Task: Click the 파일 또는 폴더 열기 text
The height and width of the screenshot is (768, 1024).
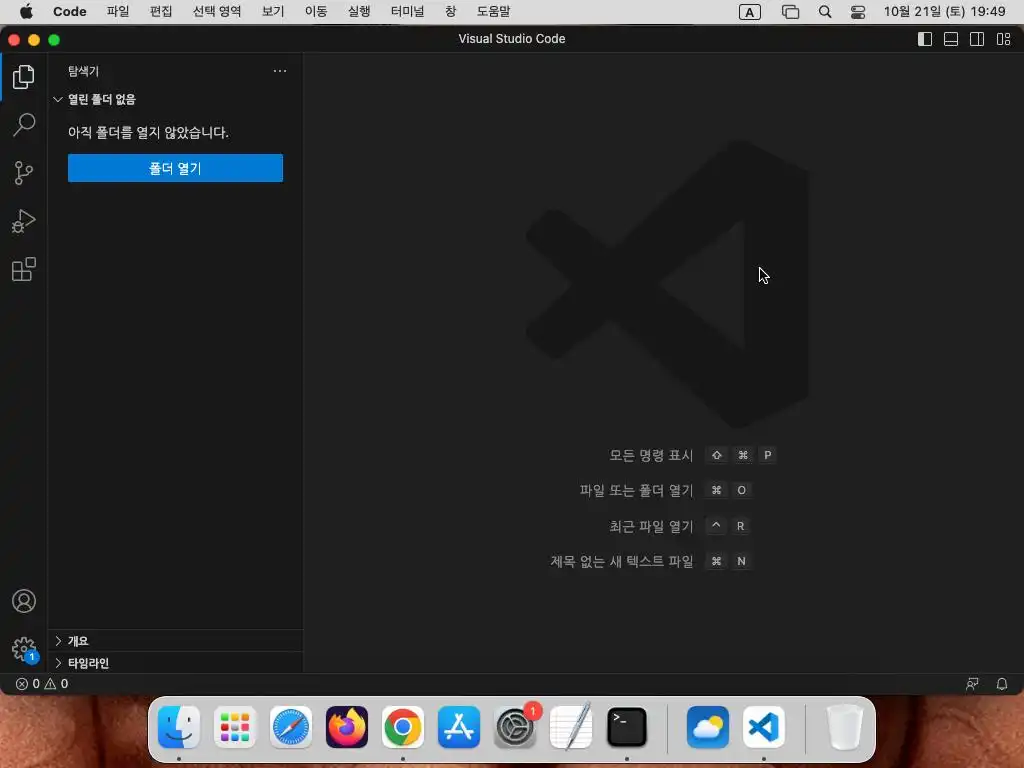Action: click(636, 490)
